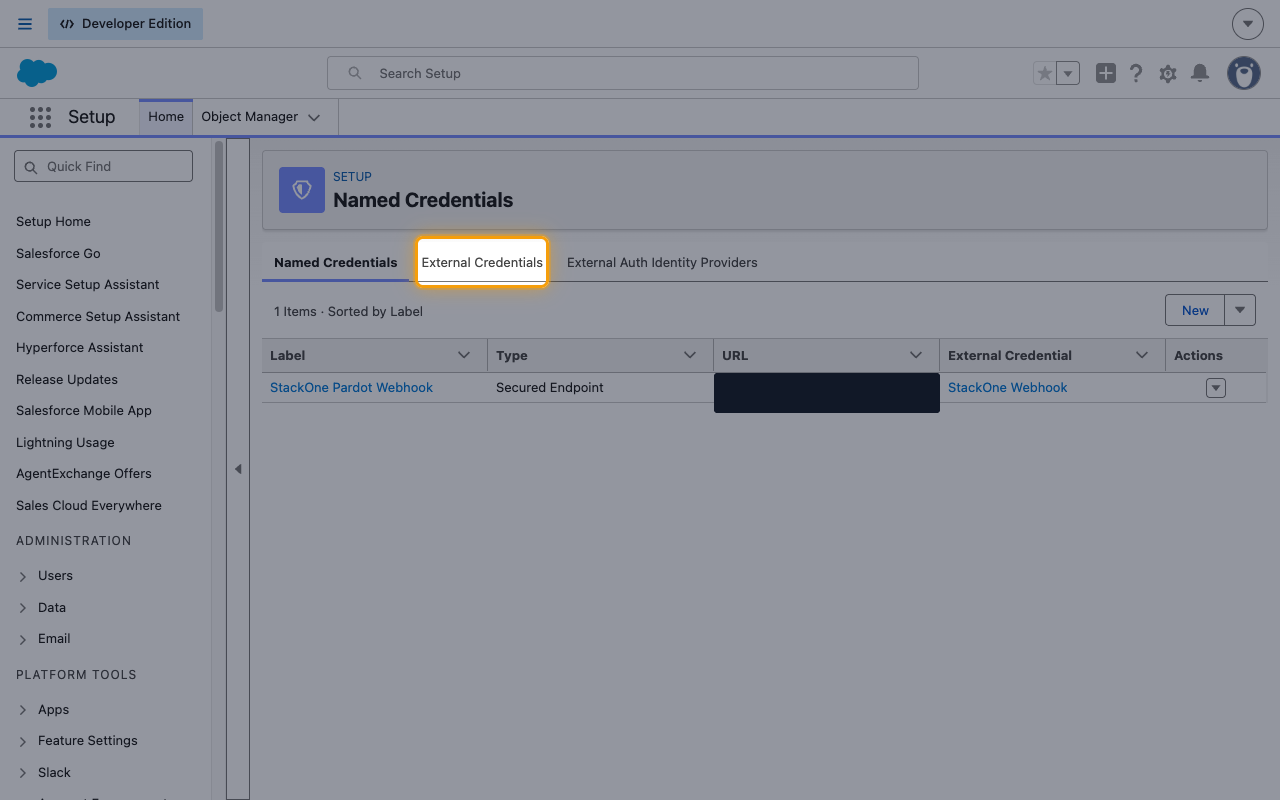Open Release Updates in sidebar

[67, 379]
